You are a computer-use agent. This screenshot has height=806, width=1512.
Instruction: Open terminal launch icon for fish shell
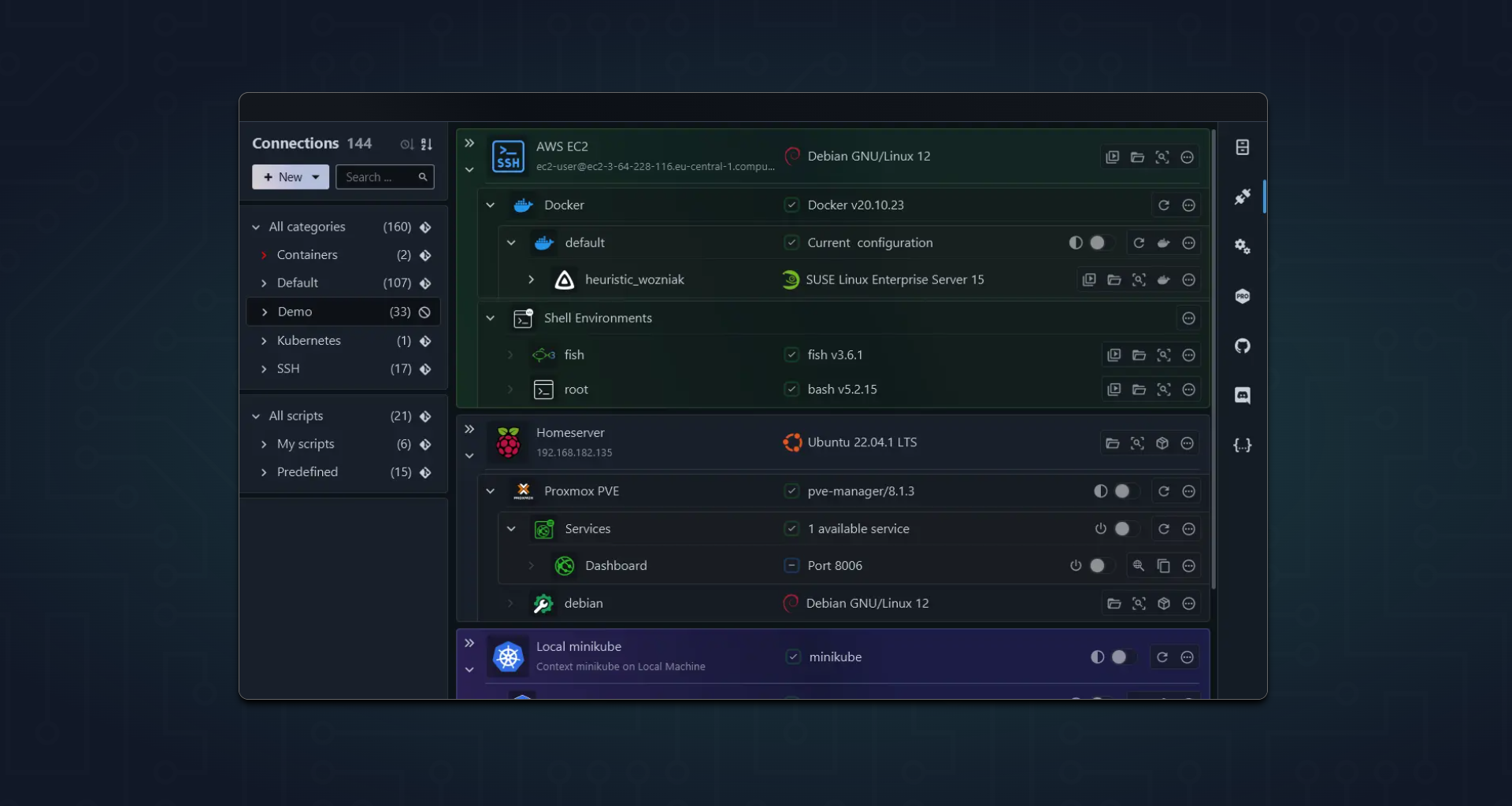tap(1114, 356)
